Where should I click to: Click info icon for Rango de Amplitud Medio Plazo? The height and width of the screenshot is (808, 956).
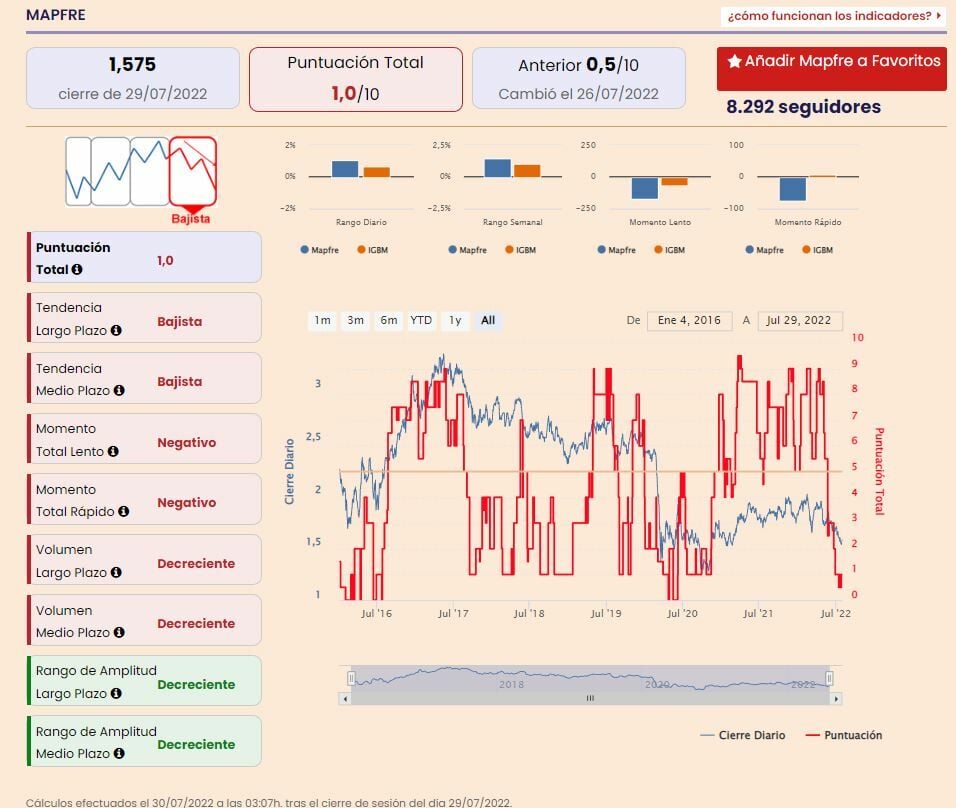click(119, 753)
